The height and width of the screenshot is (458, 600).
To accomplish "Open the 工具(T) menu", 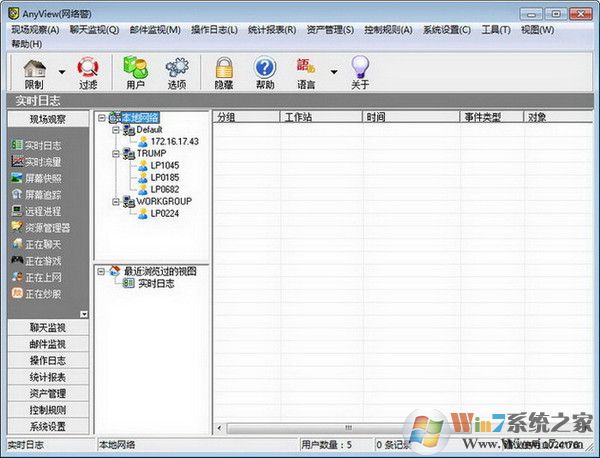I will (x=496, y=30).
